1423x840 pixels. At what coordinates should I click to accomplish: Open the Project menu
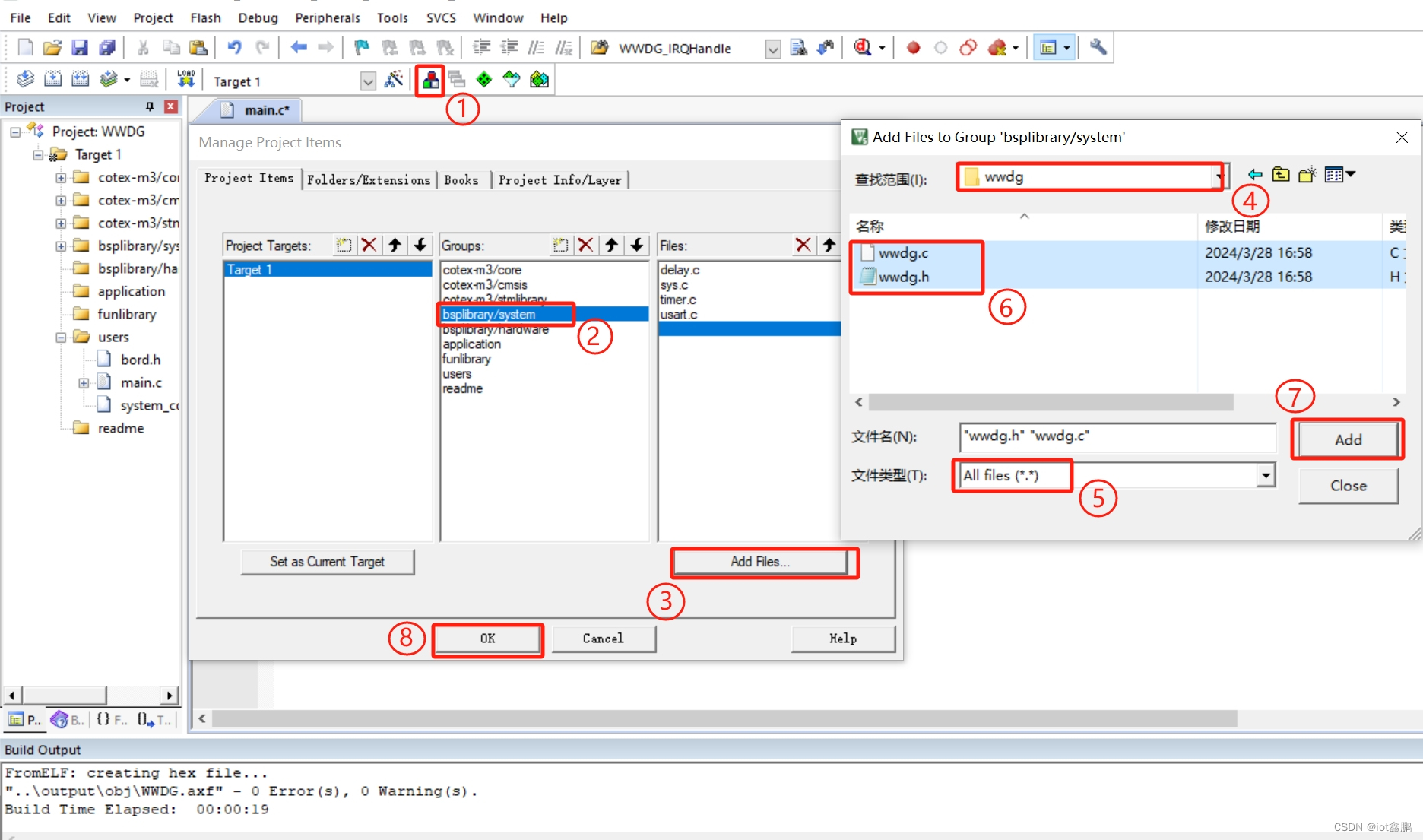(153, 17)
